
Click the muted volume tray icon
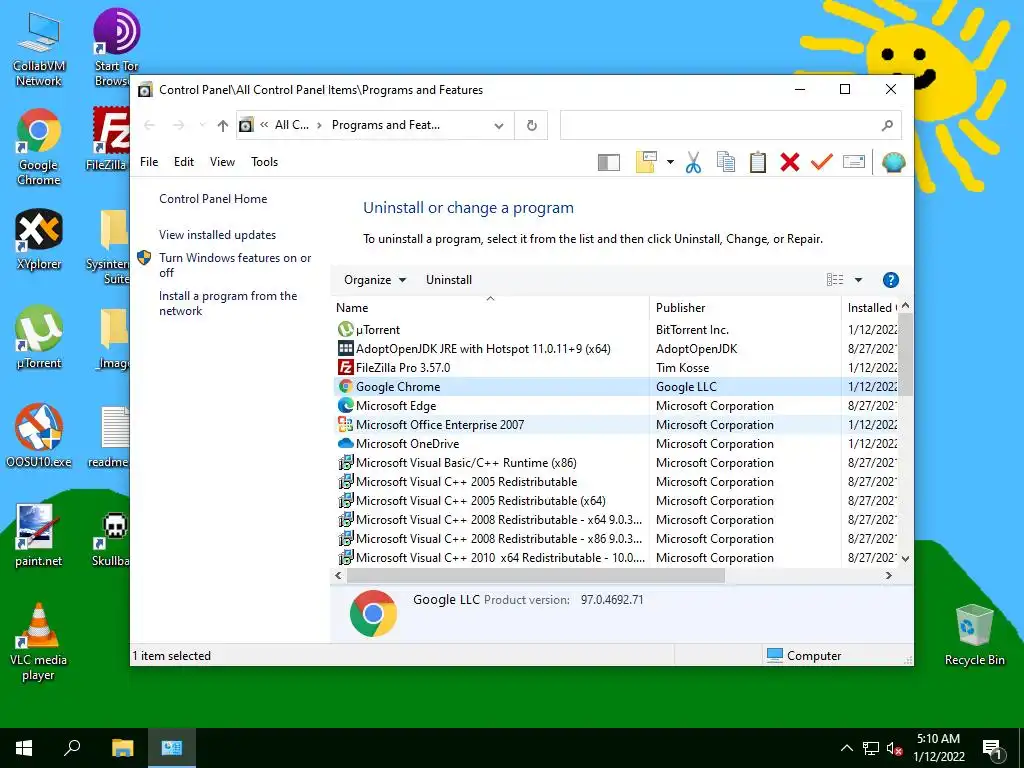pos(895,748)
